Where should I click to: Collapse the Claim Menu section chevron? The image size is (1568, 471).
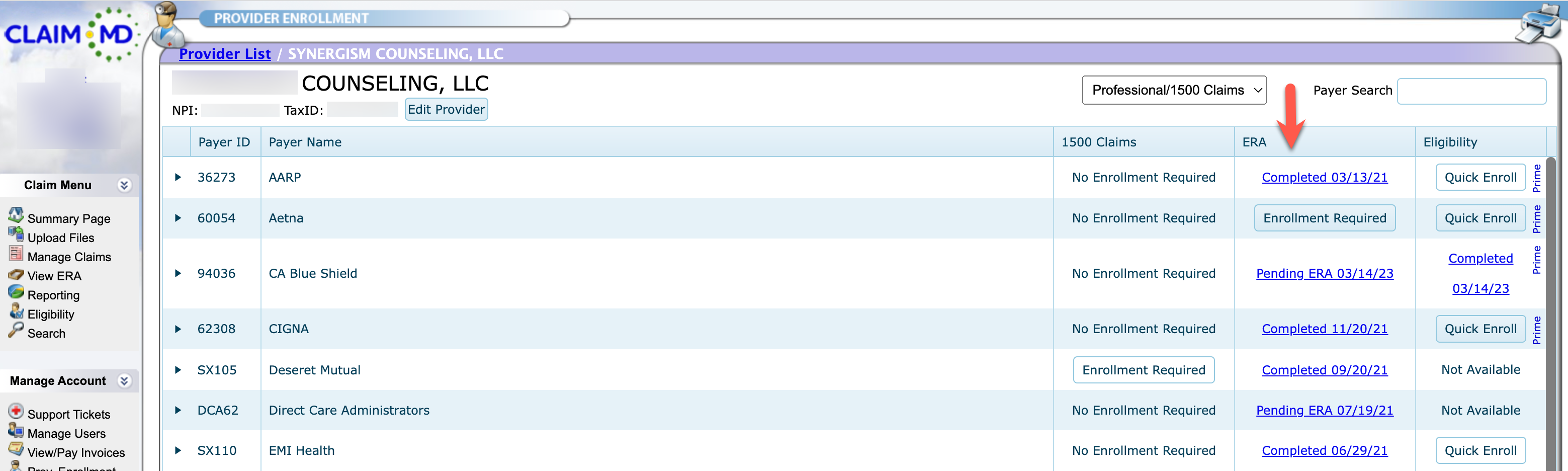click(124, 185)
